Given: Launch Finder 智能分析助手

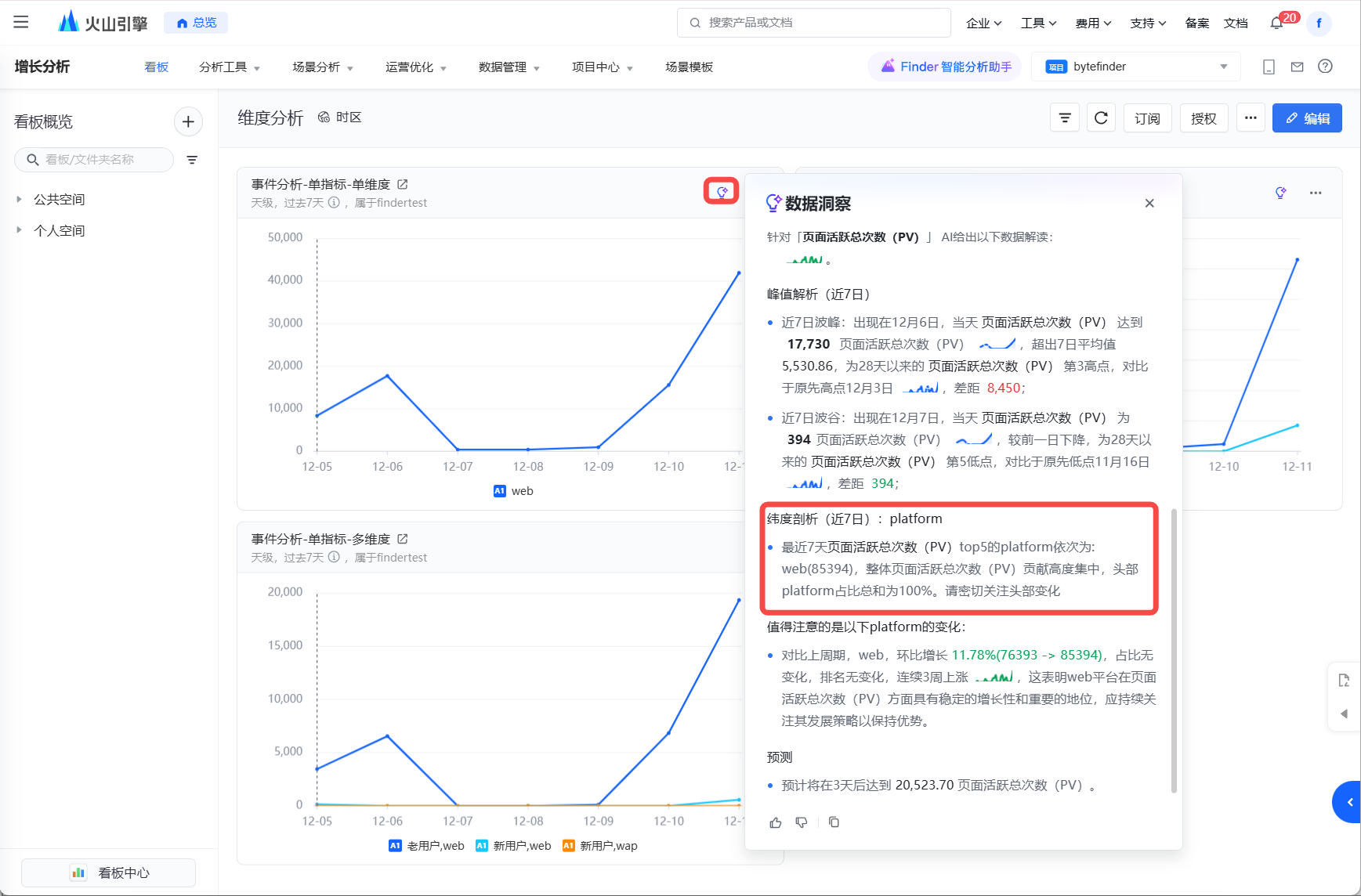Looking at the screenshot, I should pos(946,67).
